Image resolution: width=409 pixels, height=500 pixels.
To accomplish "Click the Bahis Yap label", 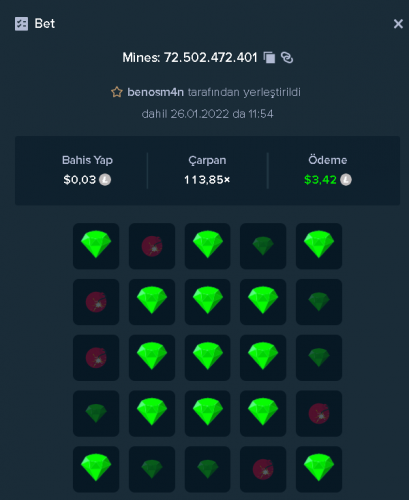I will tap(87, 160).
